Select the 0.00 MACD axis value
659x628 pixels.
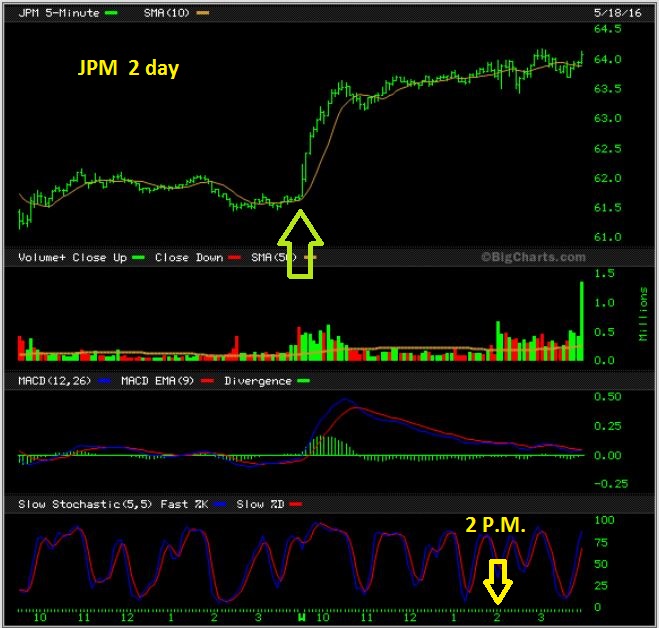point(607,455)
